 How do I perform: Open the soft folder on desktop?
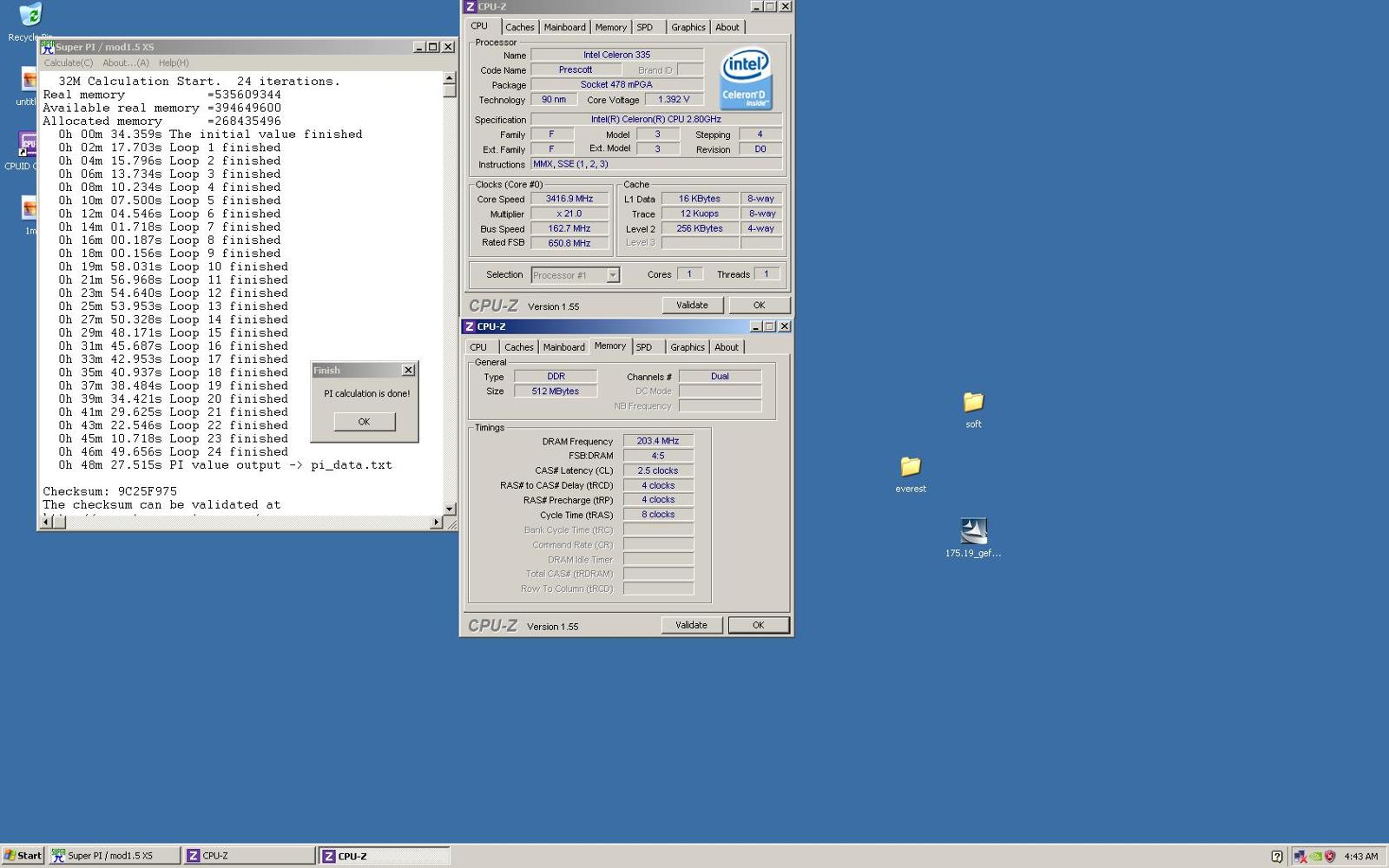[973, 402]
